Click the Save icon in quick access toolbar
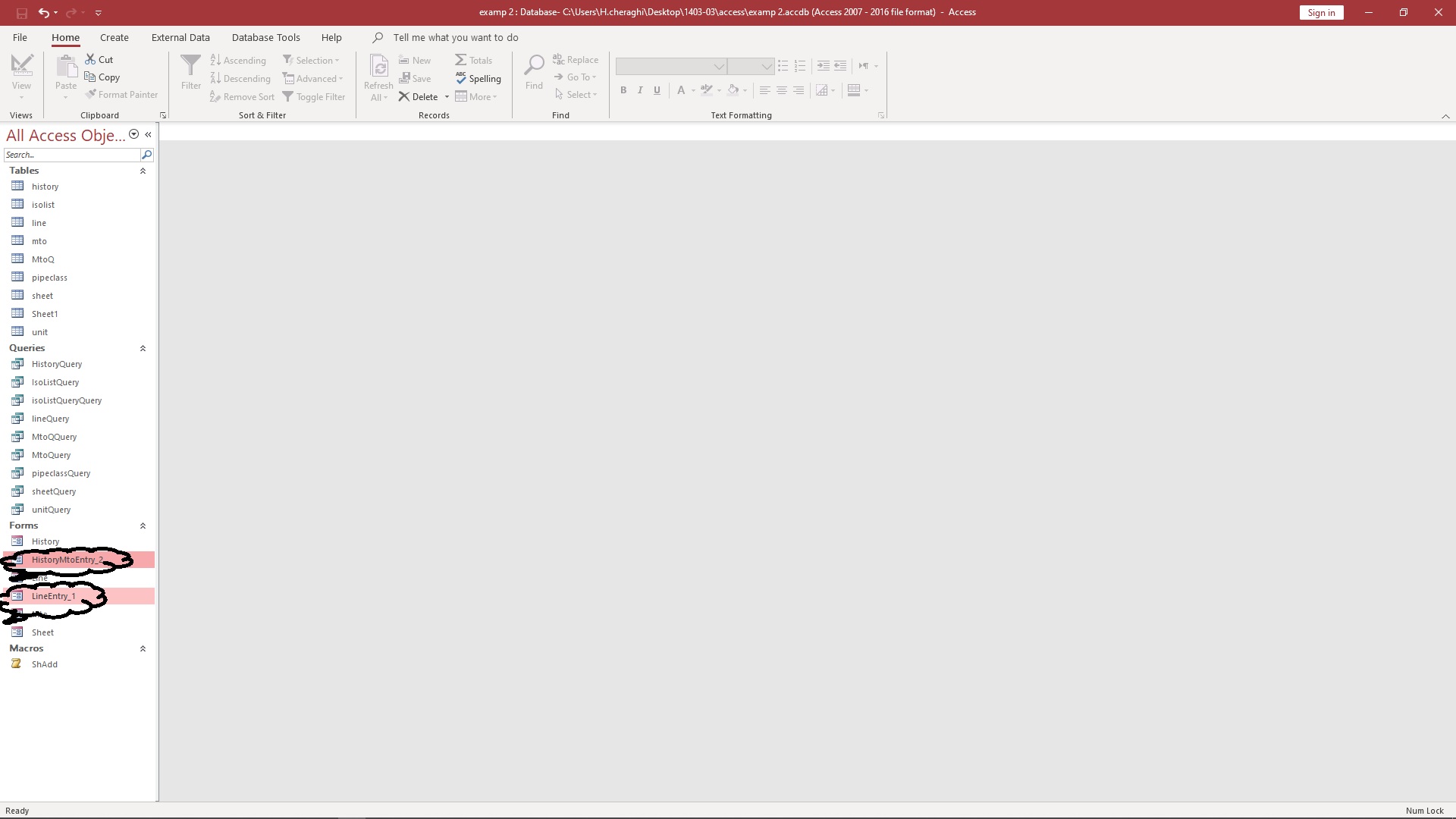 (x=21, y=13)
